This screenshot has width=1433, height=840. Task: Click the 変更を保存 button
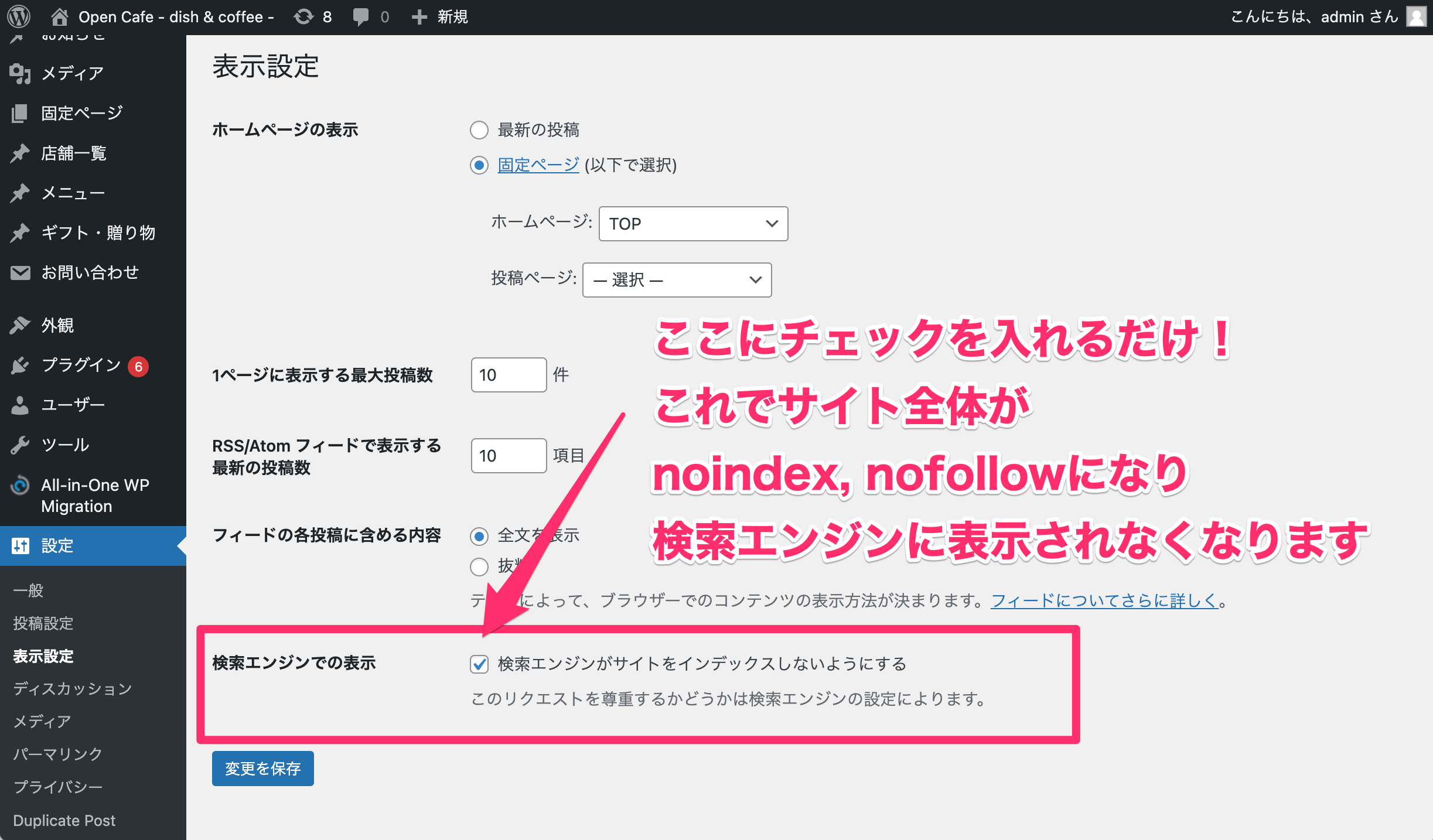(262, 768)
